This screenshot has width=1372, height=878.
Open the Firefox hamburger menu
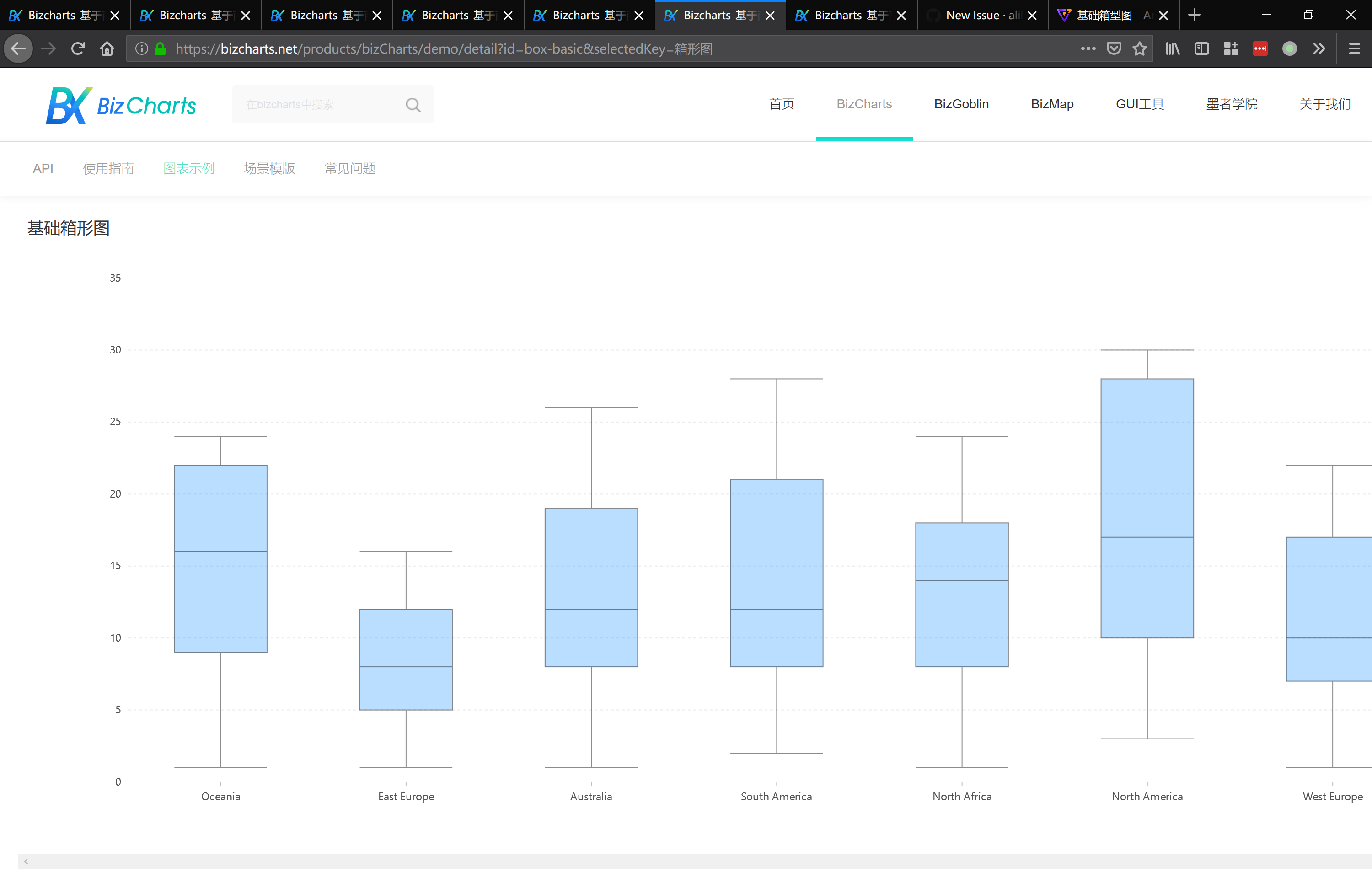(x=1355, y=48)
